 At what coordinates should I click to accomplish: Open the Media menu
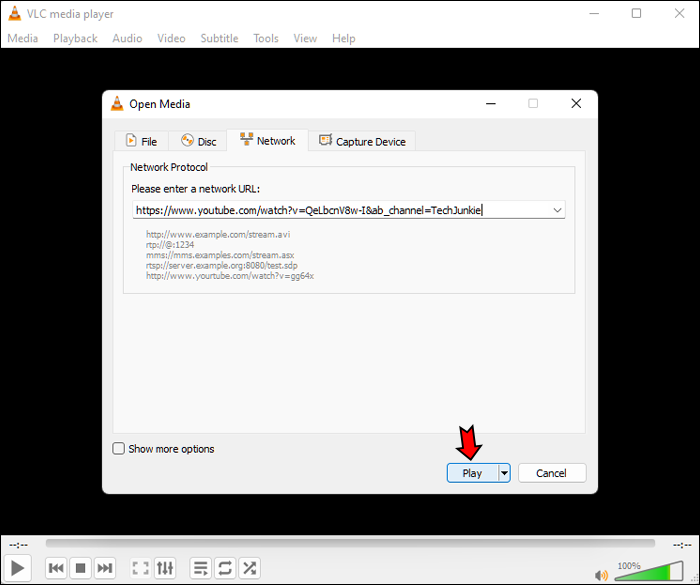click(x=23, y=38)
